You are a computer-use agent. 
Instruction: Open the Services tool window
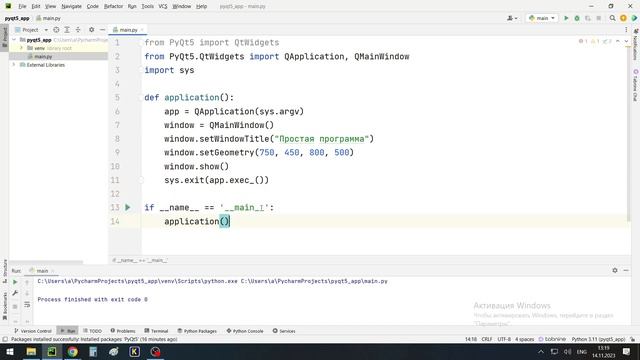click(284, 331)
